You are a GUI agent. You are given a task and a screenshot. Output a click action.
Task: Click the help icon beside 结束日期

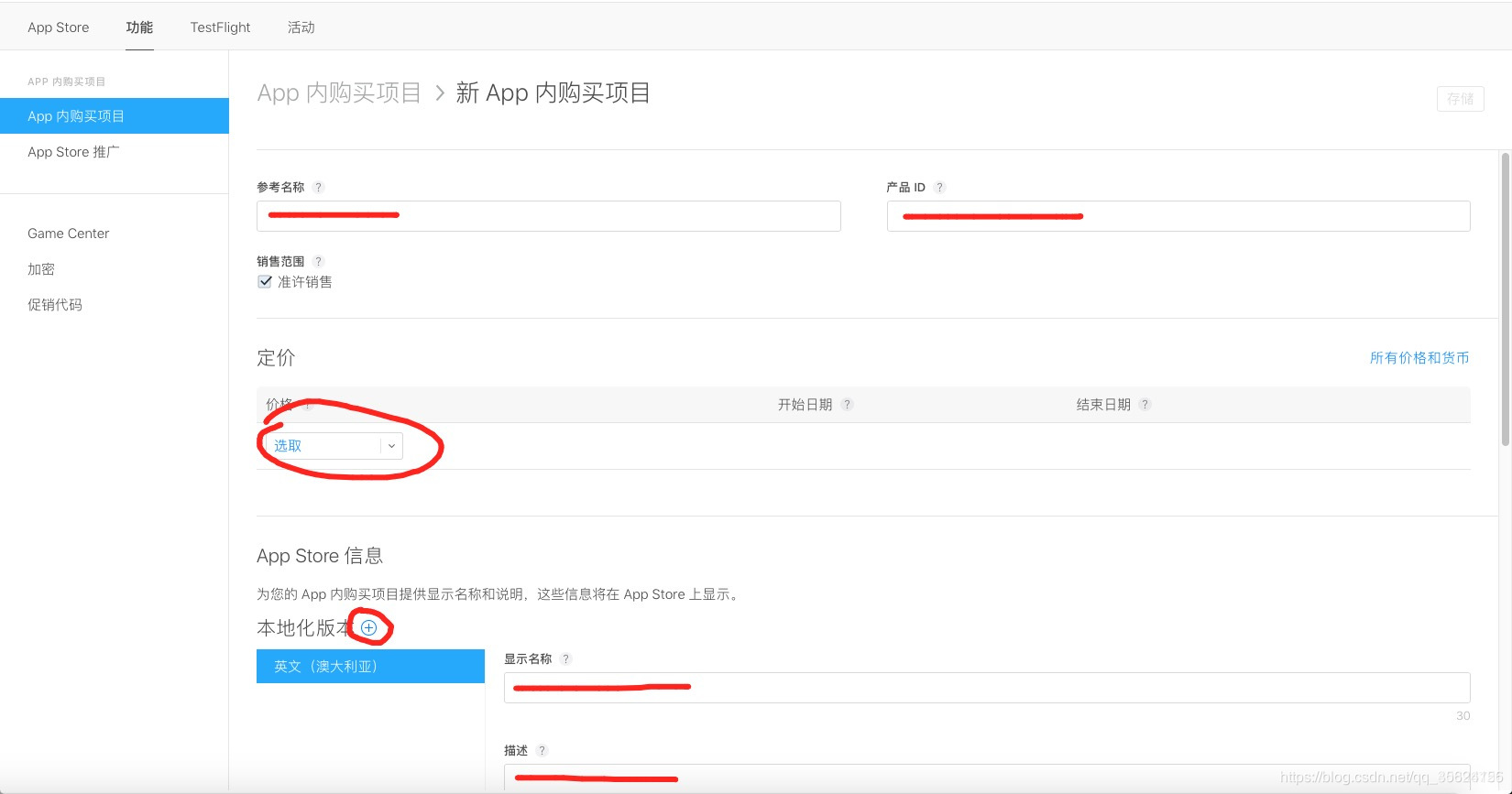pyautogui.click(x=1145, y=404)
